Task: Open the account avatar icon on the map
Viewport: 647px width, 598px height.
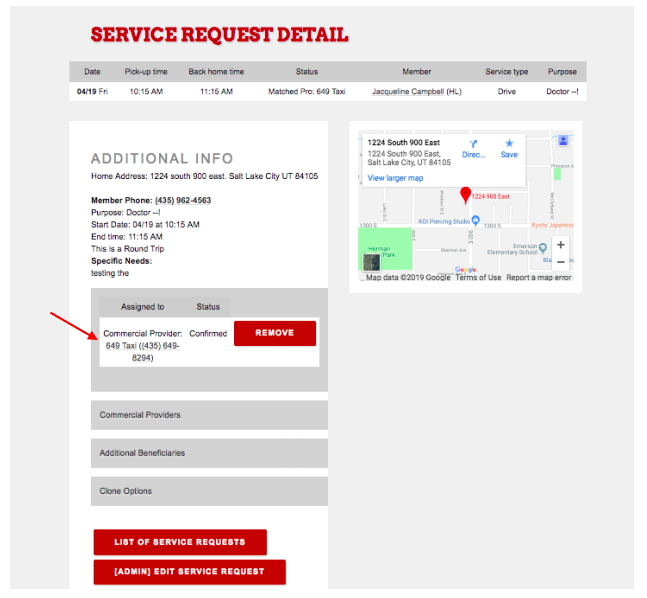Action: 563,140
